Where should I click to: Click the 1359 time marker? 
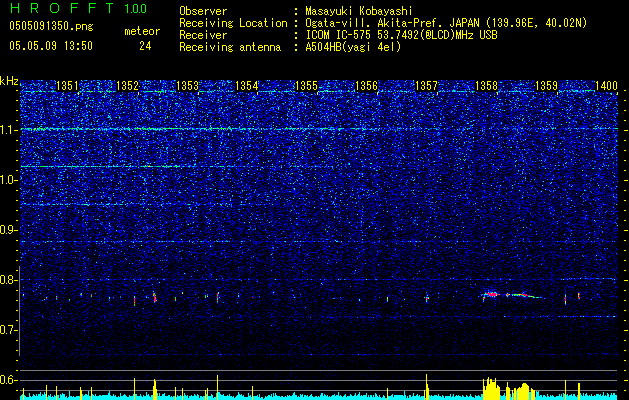click(x=546, y=85)
